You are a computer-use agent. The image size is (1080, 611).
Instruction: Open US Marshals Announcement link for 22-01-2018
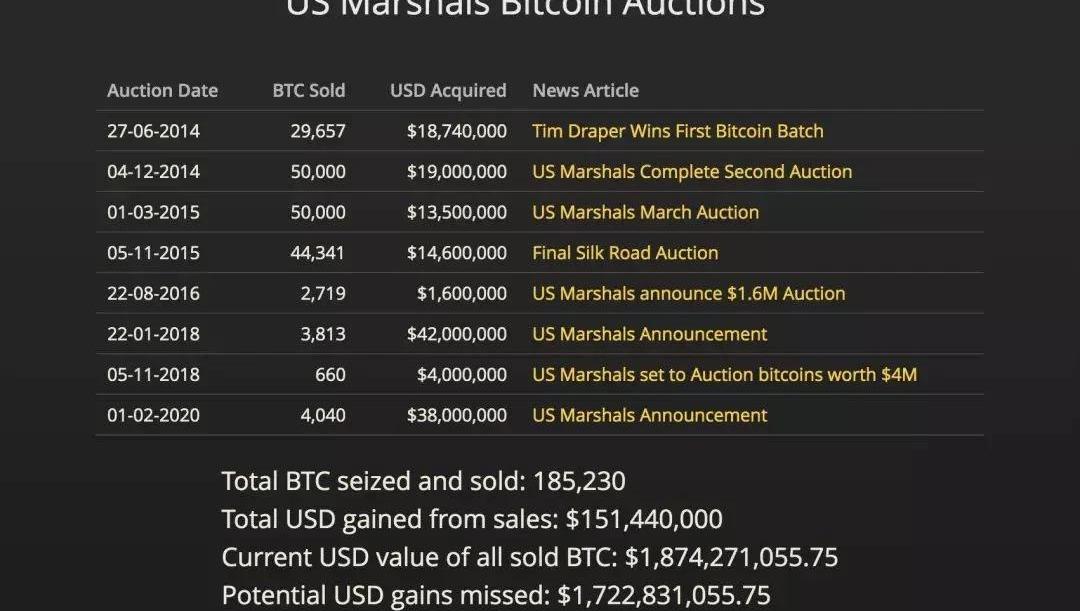tap(649, 334)
